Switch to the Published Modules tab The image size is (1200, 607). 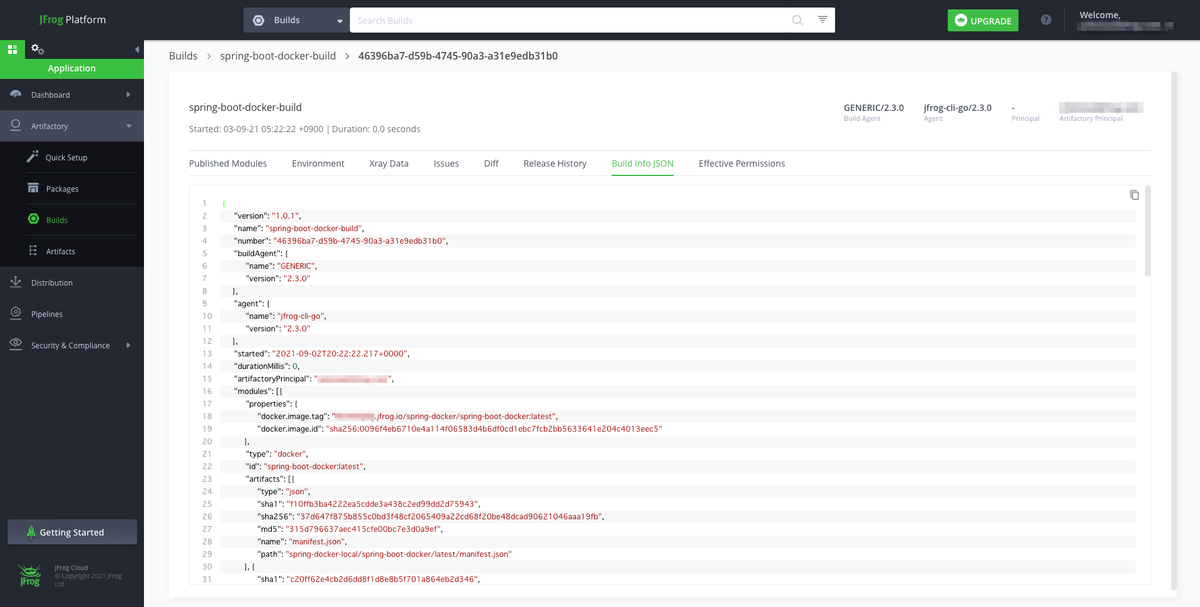pyautogui.click(x=228, y=163)
